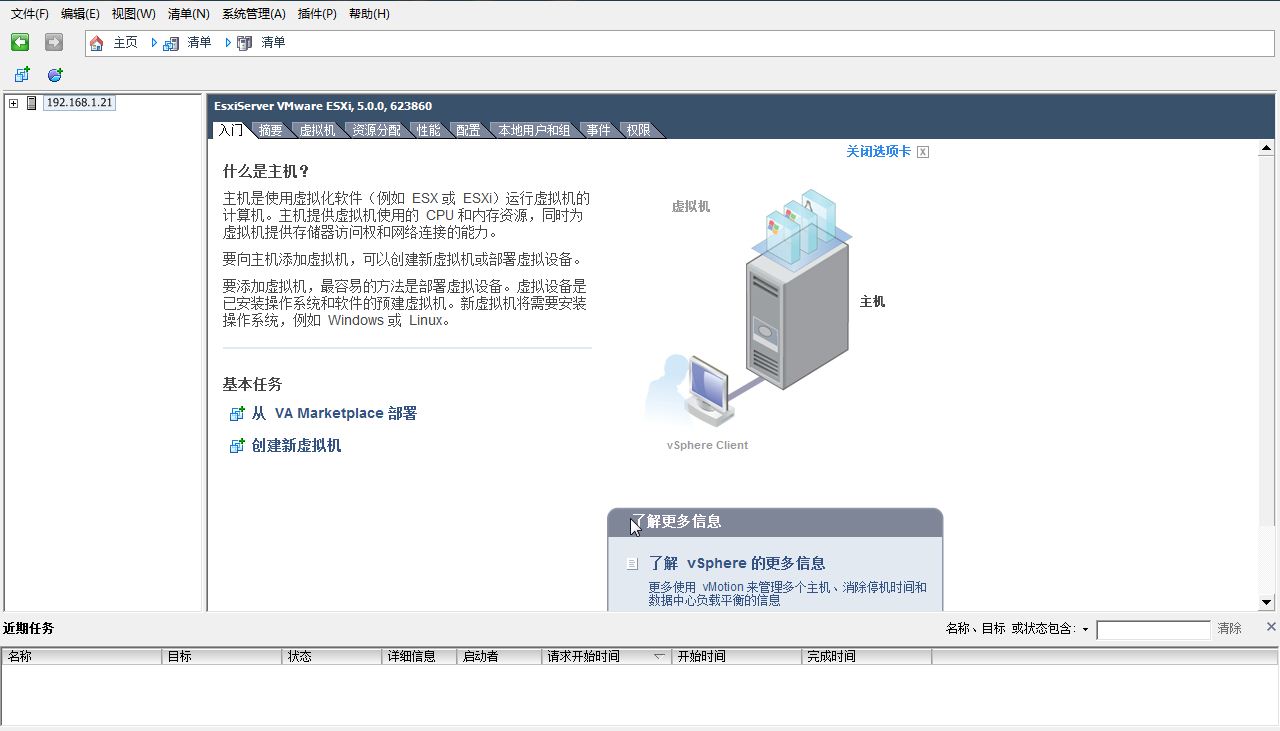
Task: Expand the 192.168.1.21 host tree node
Action: pos(13,103)
